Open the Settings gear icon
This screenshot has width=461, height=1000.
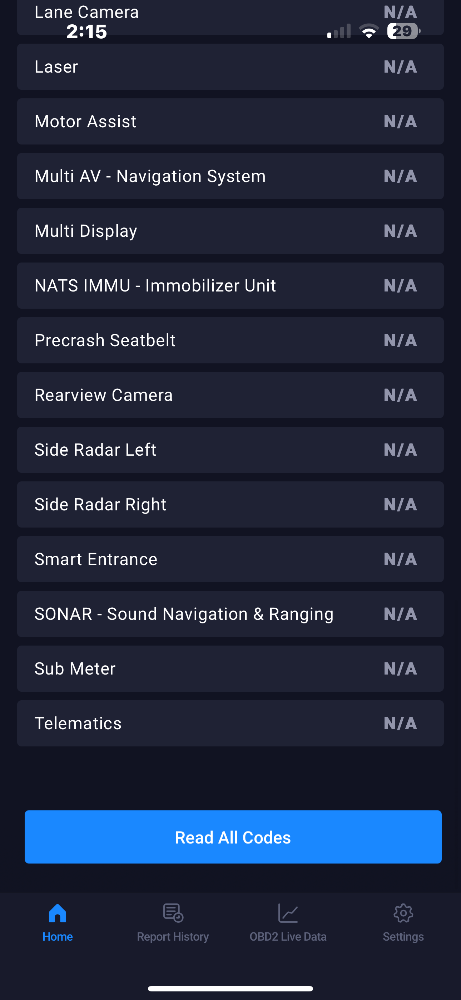tap(403, 913)
